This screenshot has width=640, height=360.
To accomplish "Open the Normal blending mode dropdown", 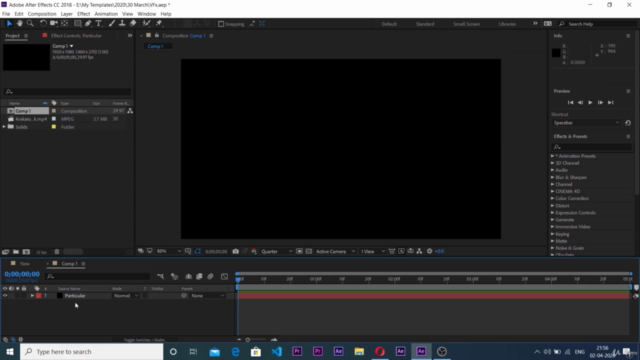I will point(126,296).
